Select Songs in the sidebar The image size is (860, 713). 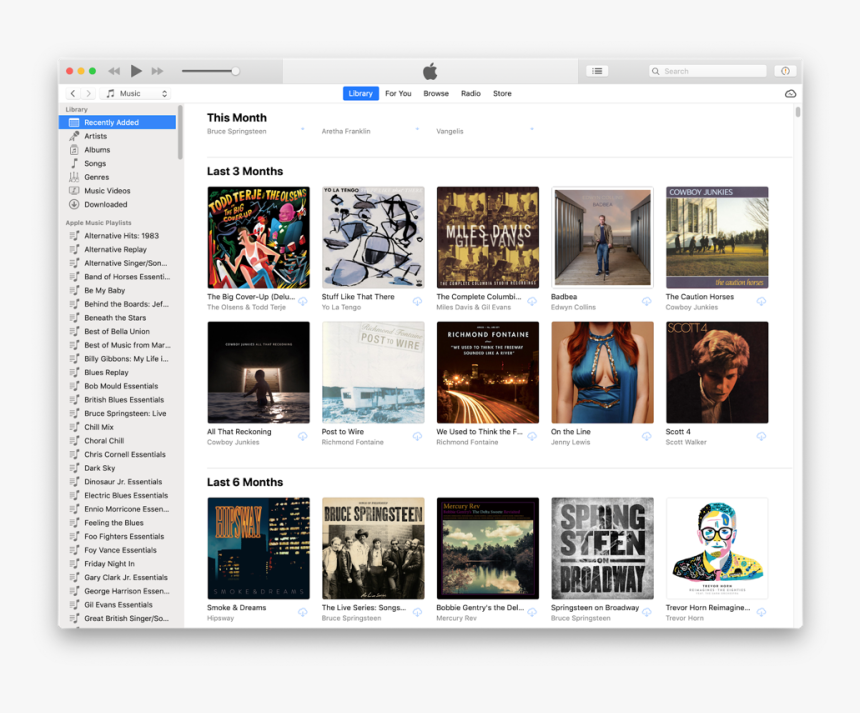pyautogui.click(x=117, y=163)
